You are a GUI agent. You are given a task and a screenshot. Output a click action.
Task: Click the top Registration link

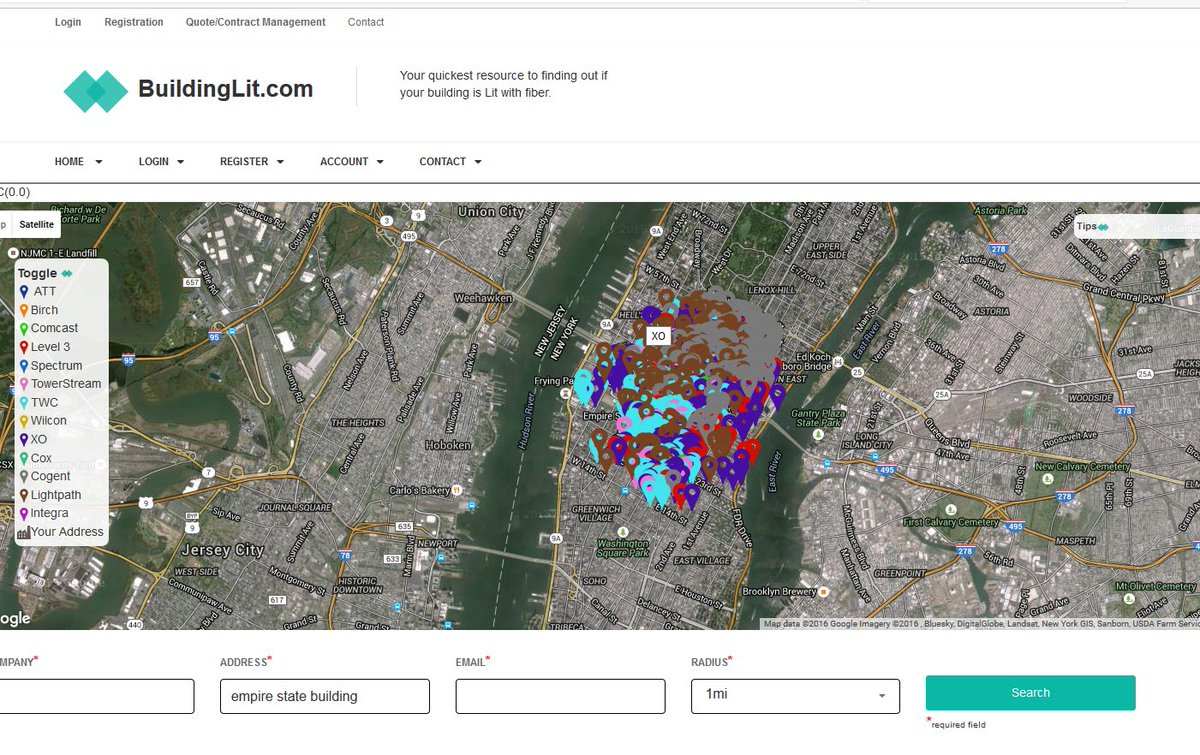point(134,22)
